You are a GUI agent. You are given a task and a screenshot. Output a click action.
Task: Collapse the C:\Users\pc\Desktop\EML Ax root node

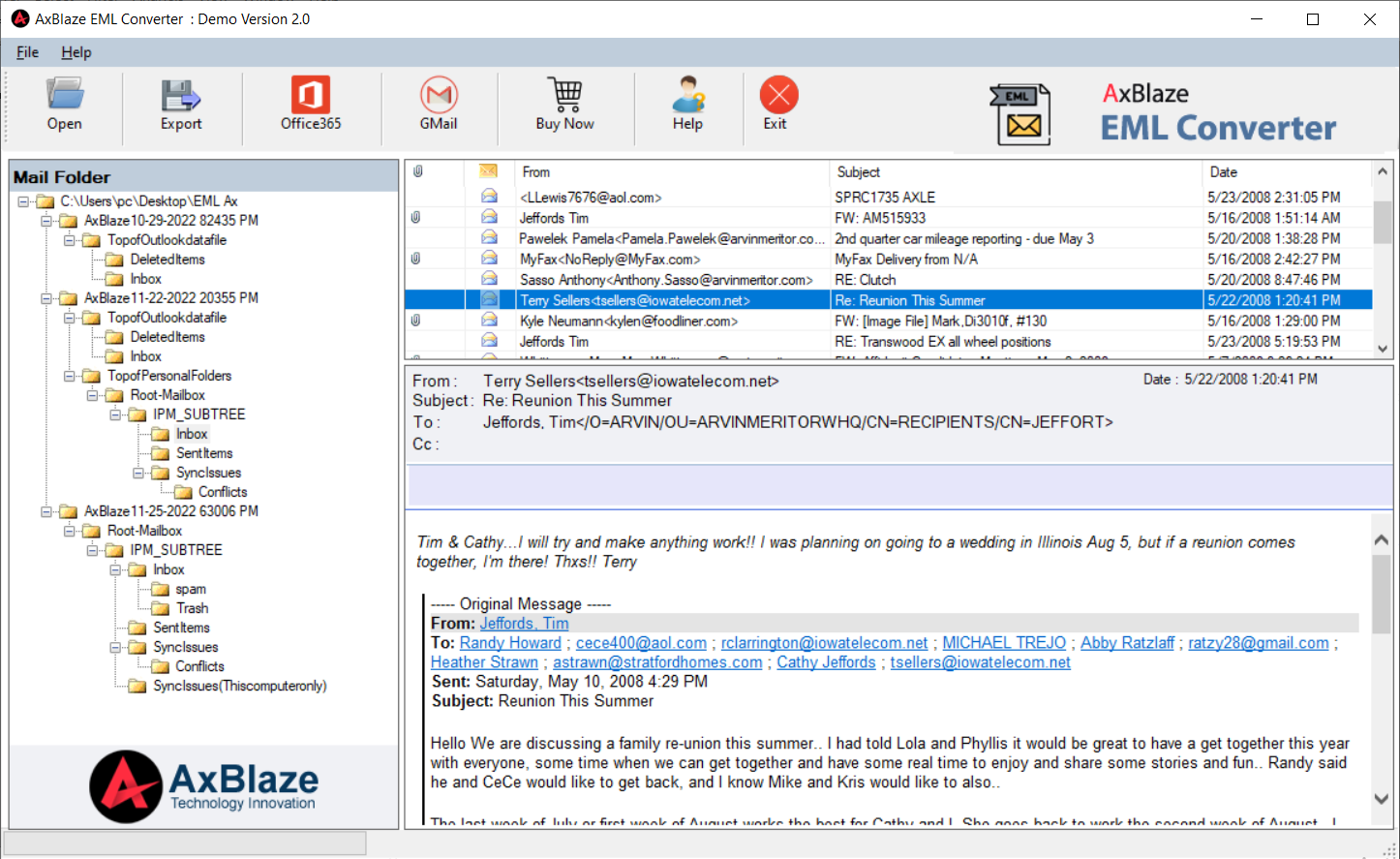[23, 201]
